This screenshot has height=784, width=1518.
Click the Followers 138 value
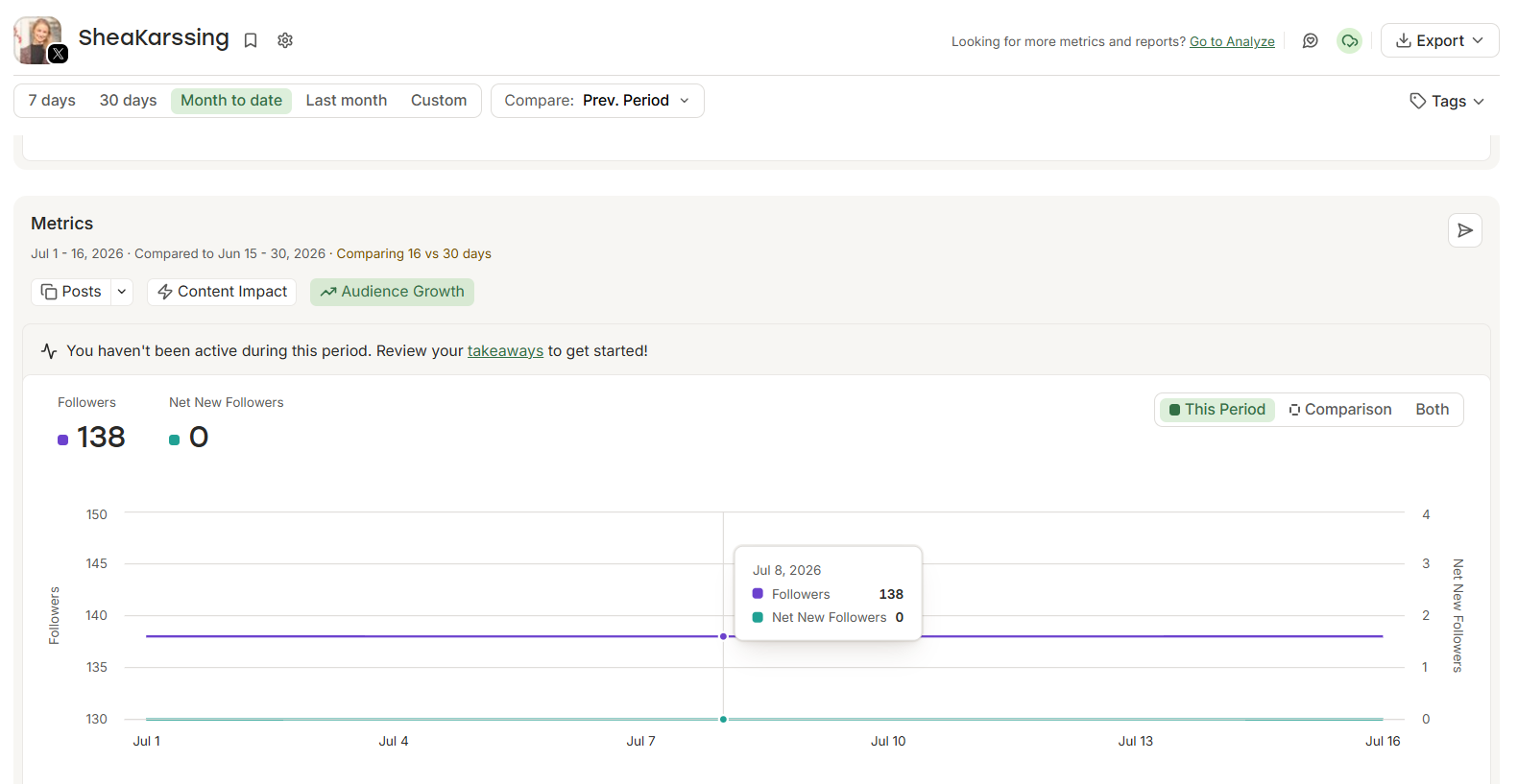pos(101,438)
